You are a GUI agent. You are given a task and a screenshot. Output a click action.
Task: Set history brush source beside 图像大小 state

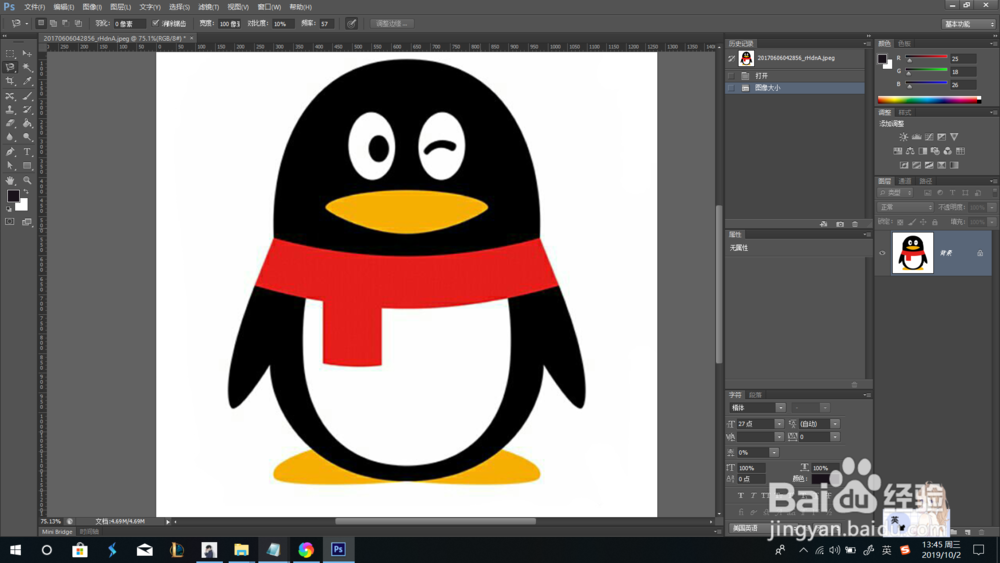tap(732, 88)
